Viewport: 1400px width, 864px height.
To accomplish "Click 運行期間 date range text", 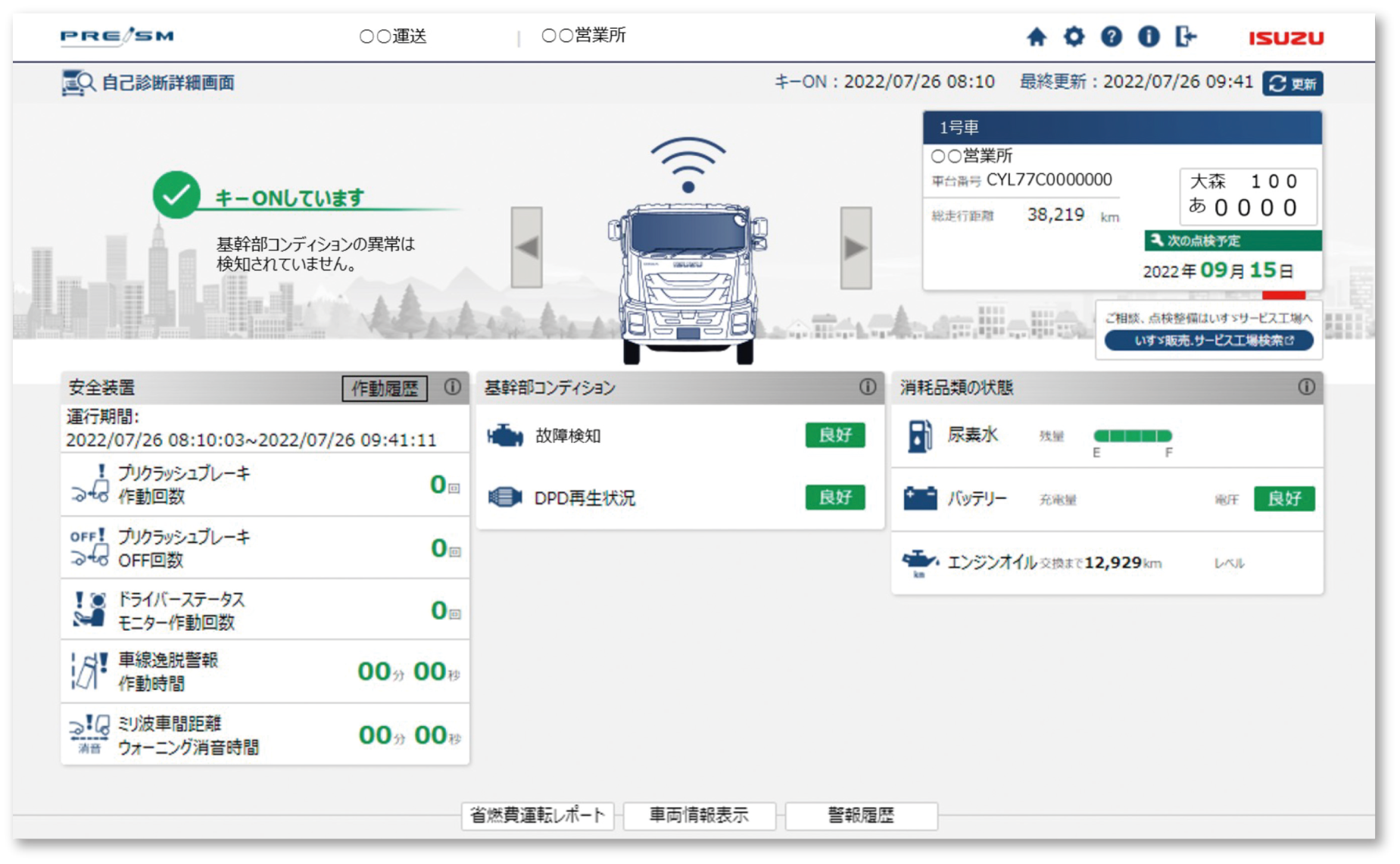I will point(251,440).
